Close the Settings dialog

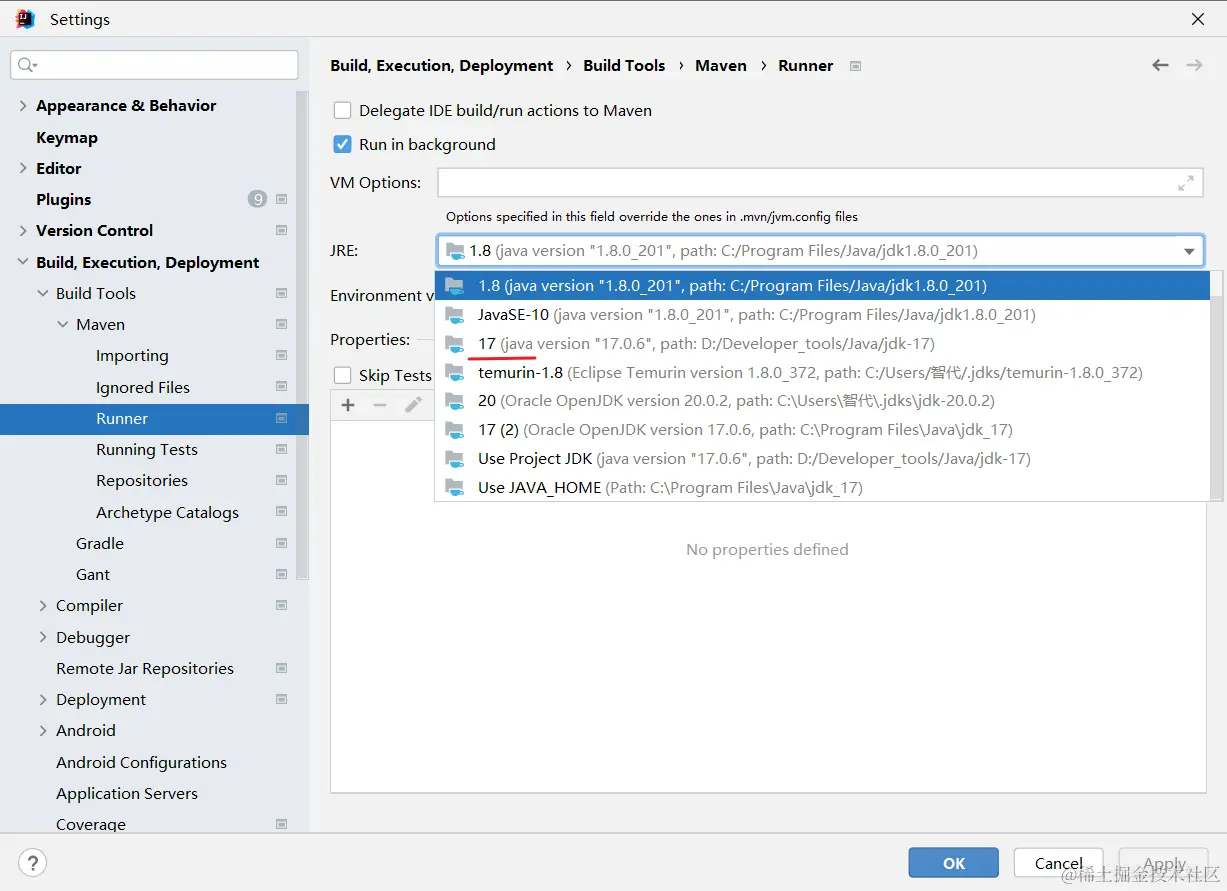tap(1198, 19)
